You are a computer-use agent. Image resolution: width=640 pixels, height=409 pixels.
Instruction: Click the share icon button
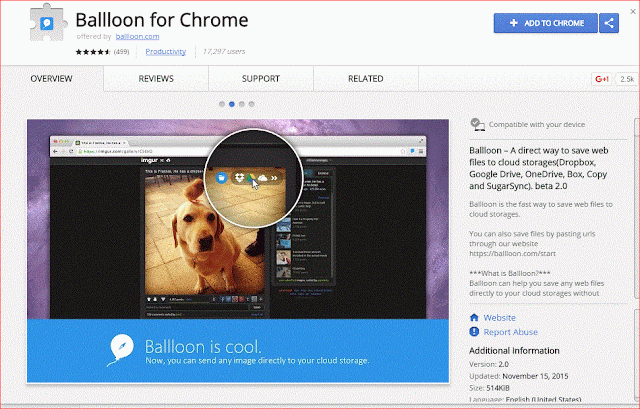point(609,23)
